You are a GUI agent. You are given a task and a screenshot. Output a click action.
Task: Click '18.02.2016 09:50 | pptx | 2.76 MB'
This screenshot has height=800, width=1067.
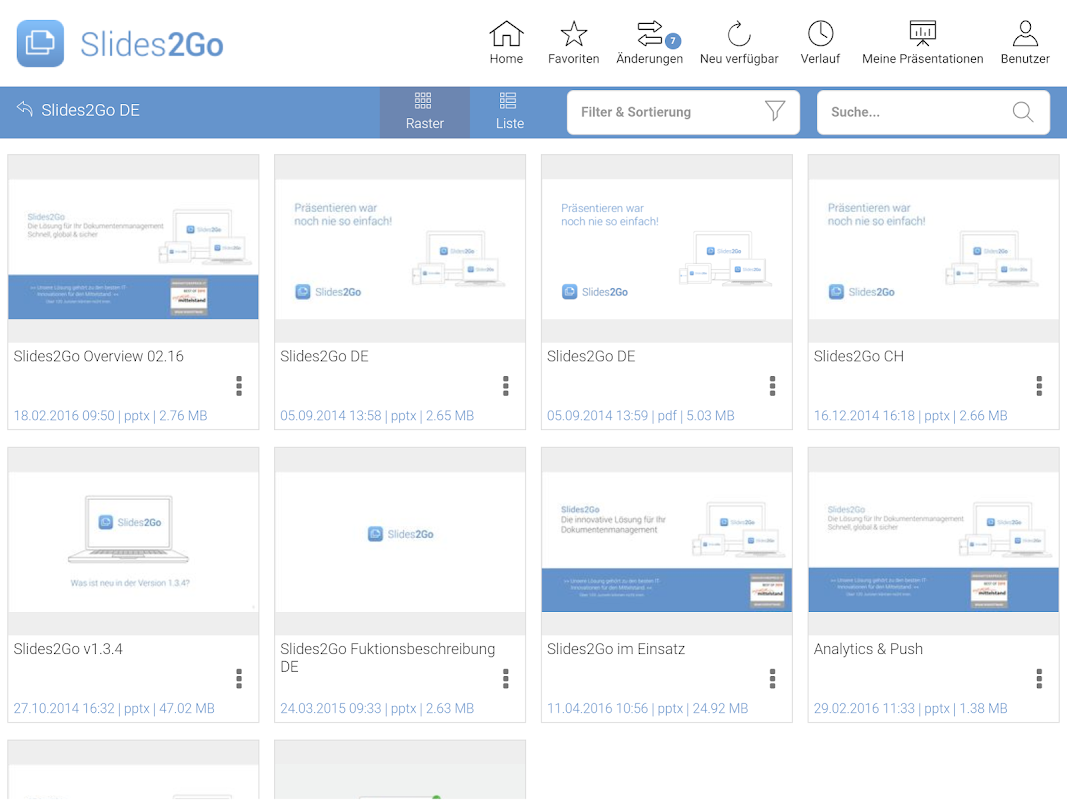[110, 416]
